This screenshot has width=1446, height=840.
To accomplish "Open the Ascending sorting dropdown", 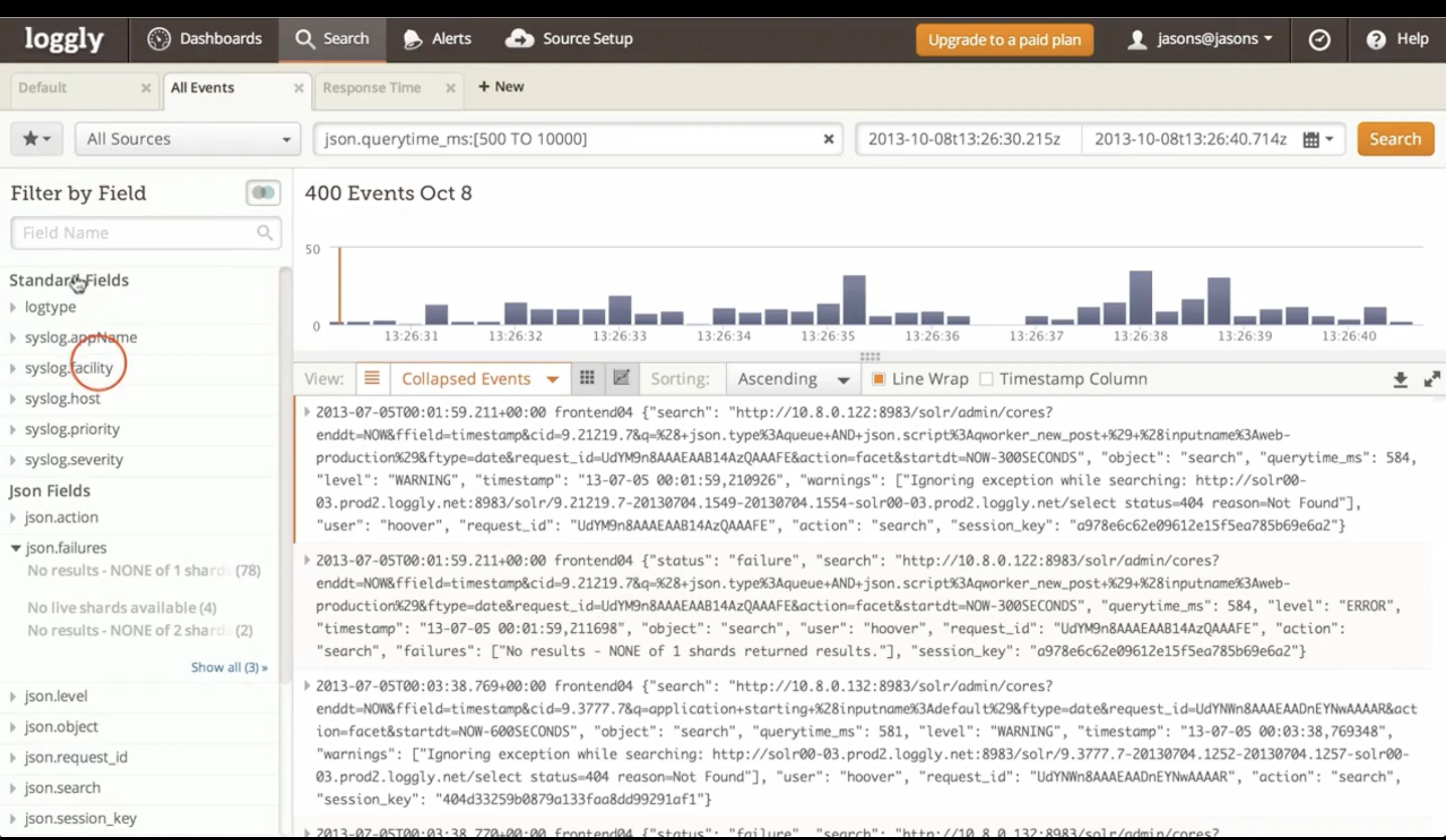I will (x=792, y=379).
